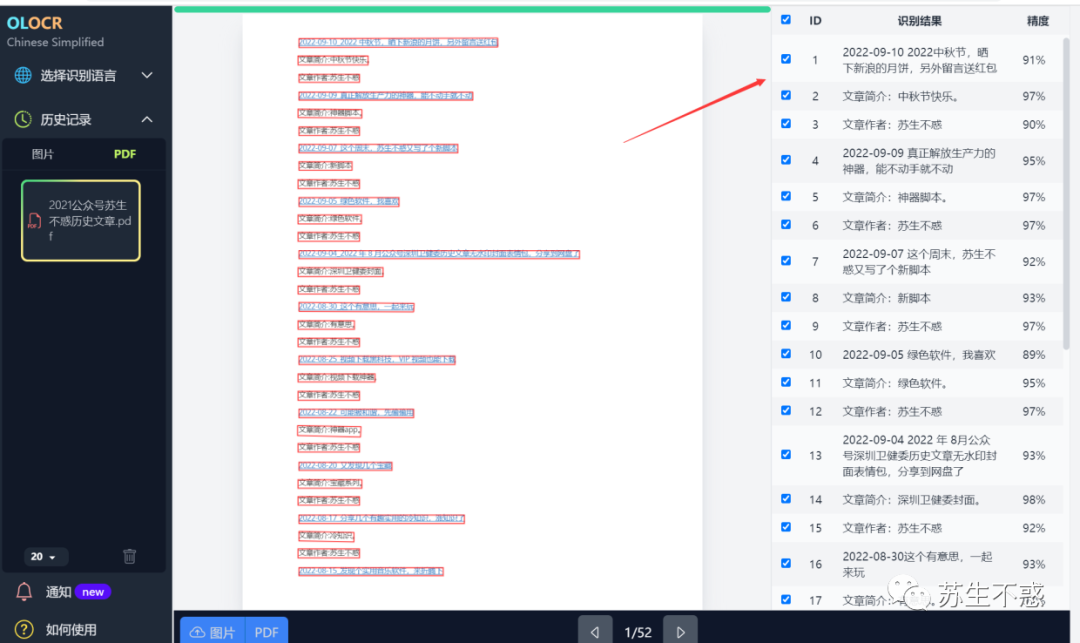1080x643 pixels.
Task: Select result 2022-09-09 真正解放生产力的神器
Action: coord(919,161)
